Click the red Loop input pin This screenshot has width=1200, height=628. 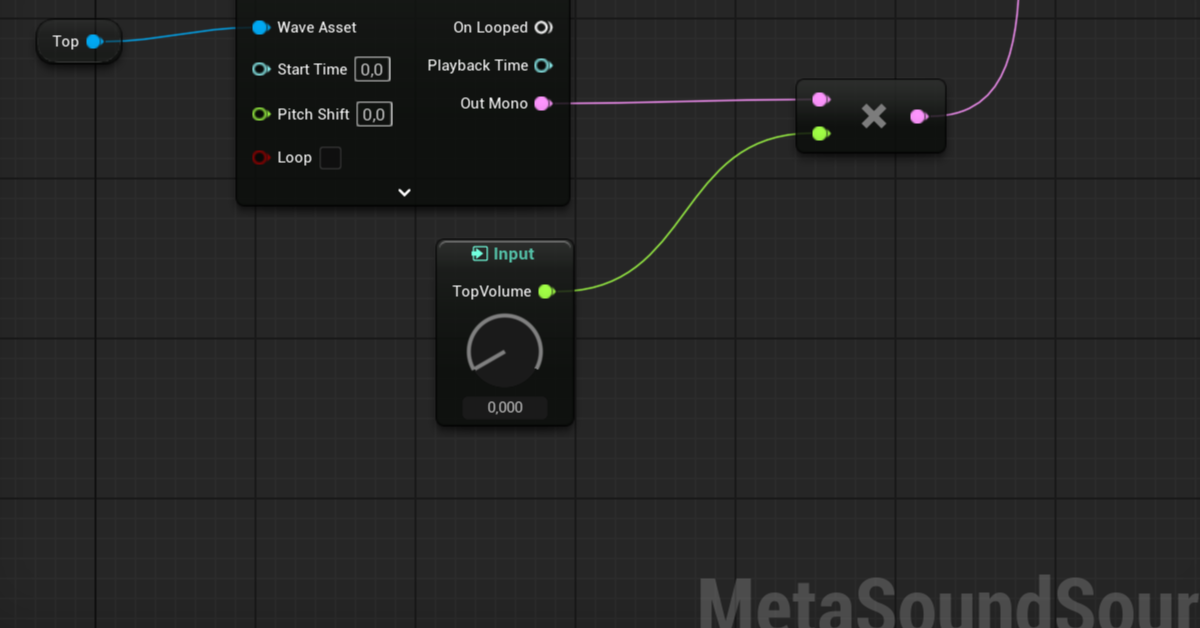pyautogui.click(x=260, y=157)
